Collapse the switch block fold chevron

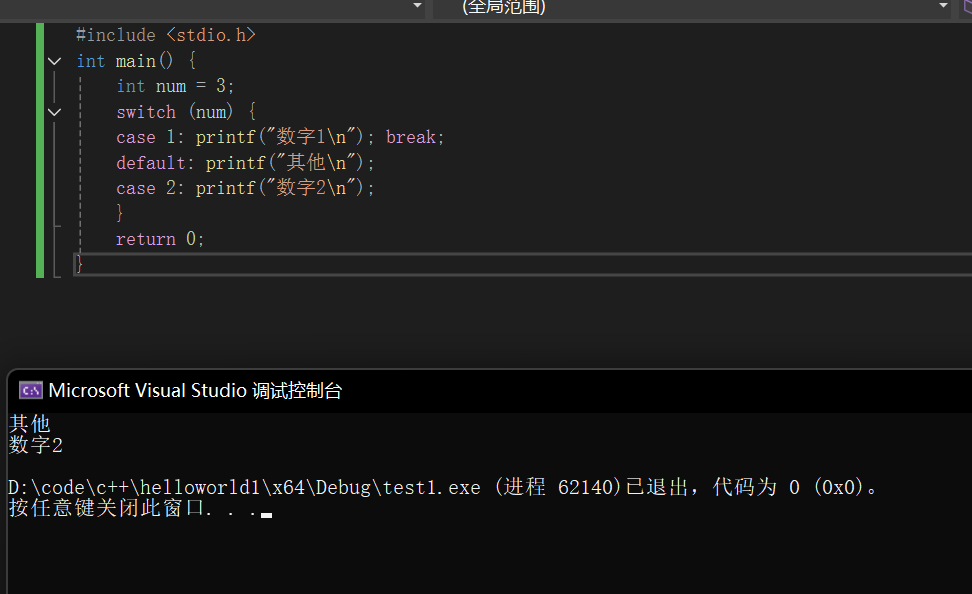[55, 112]
